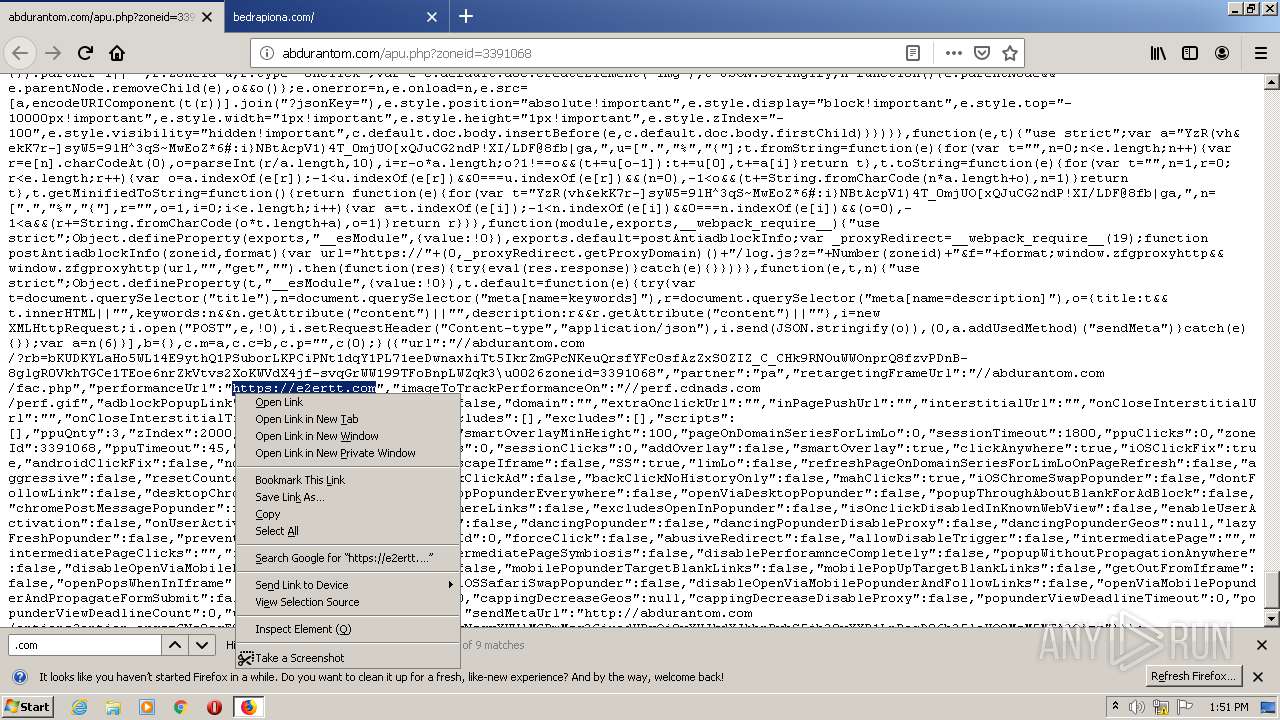This screenshot has height=720, width=1280.
Task: Go to the Firefox home page
Action: coord(117,53)
